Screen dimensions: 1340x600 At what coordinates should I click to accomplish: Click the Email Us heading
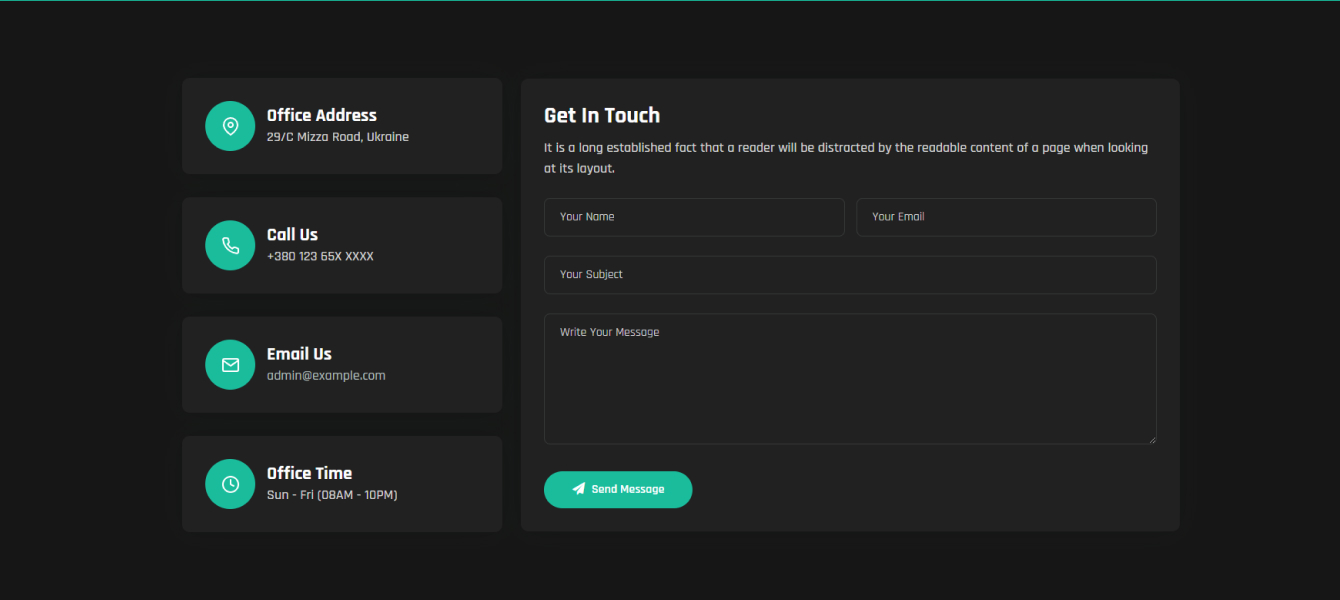click(x=299, y=354)
